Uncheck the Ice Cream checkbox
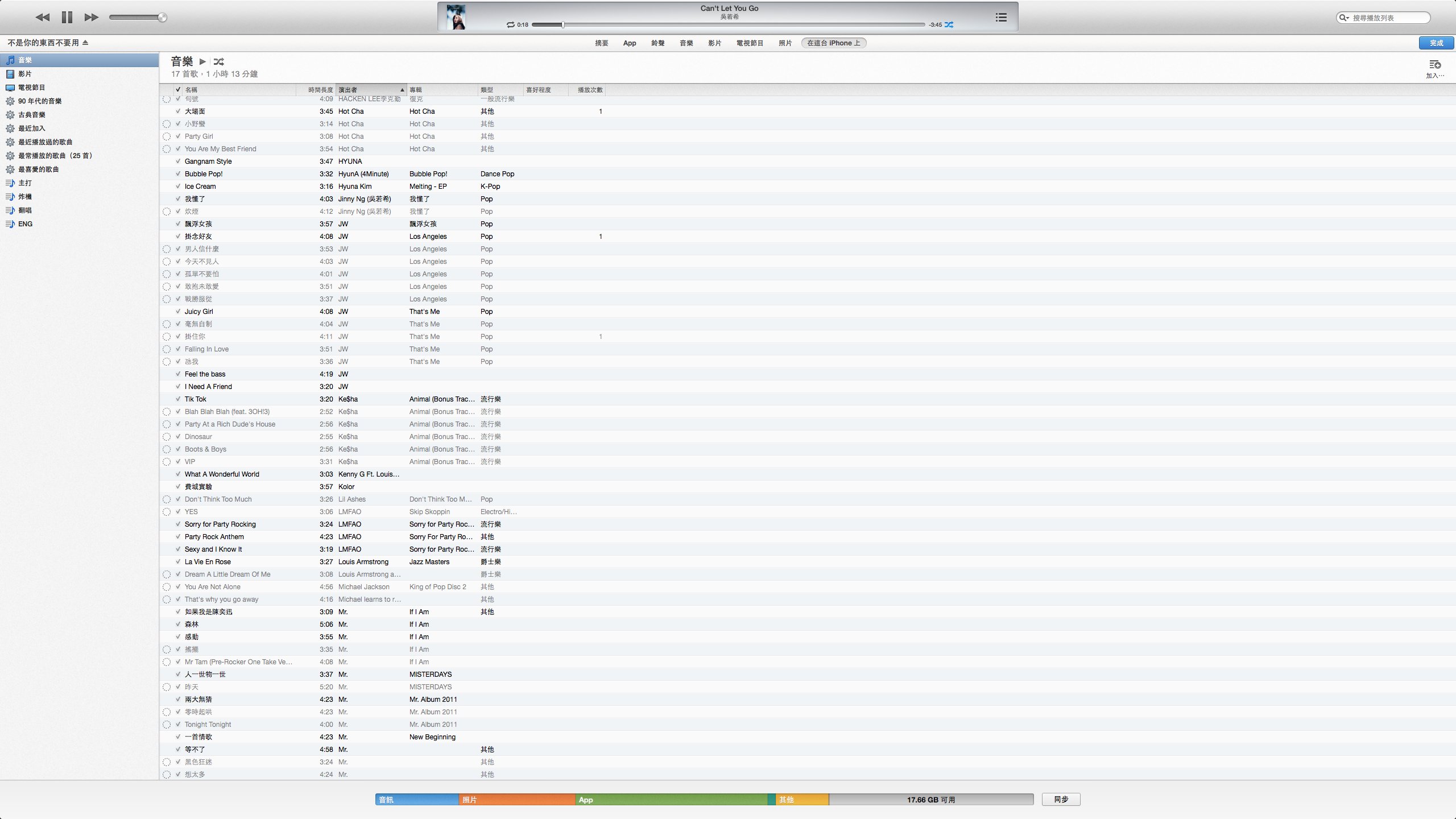1456x819 pixels. point(178,187)
